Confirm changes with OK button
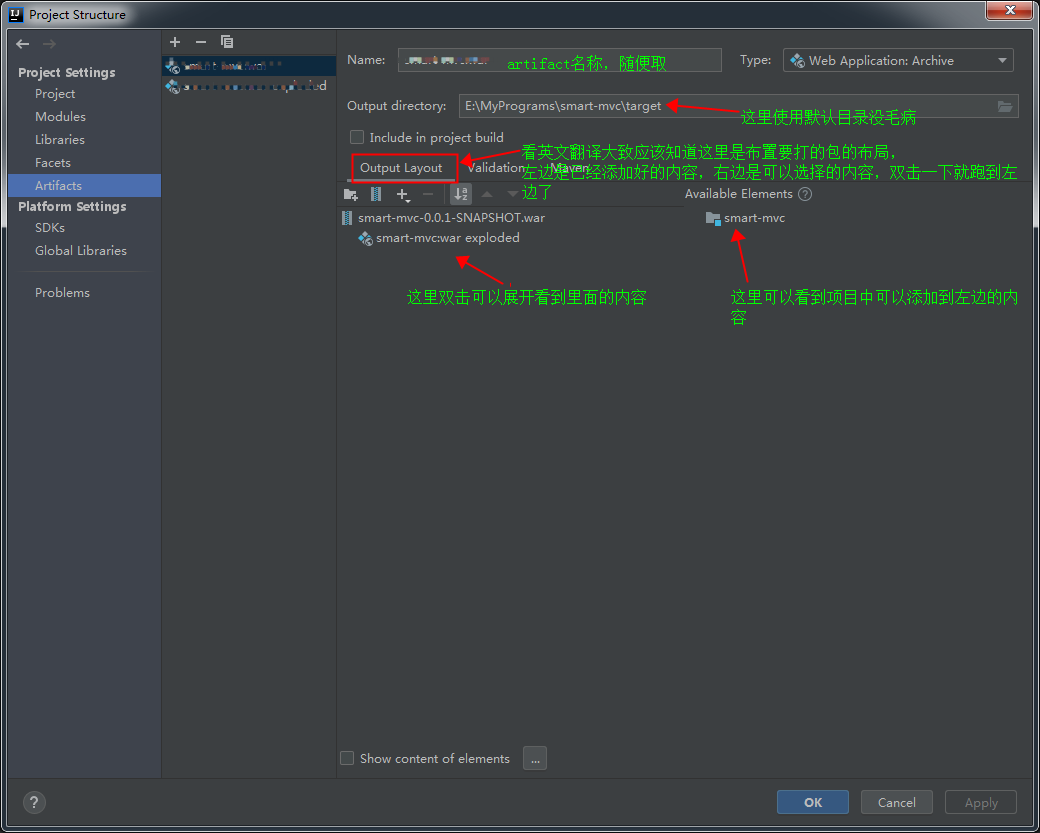Image resolution: width=1040 pixels, height=833 pixels. (x=812, y=801)
